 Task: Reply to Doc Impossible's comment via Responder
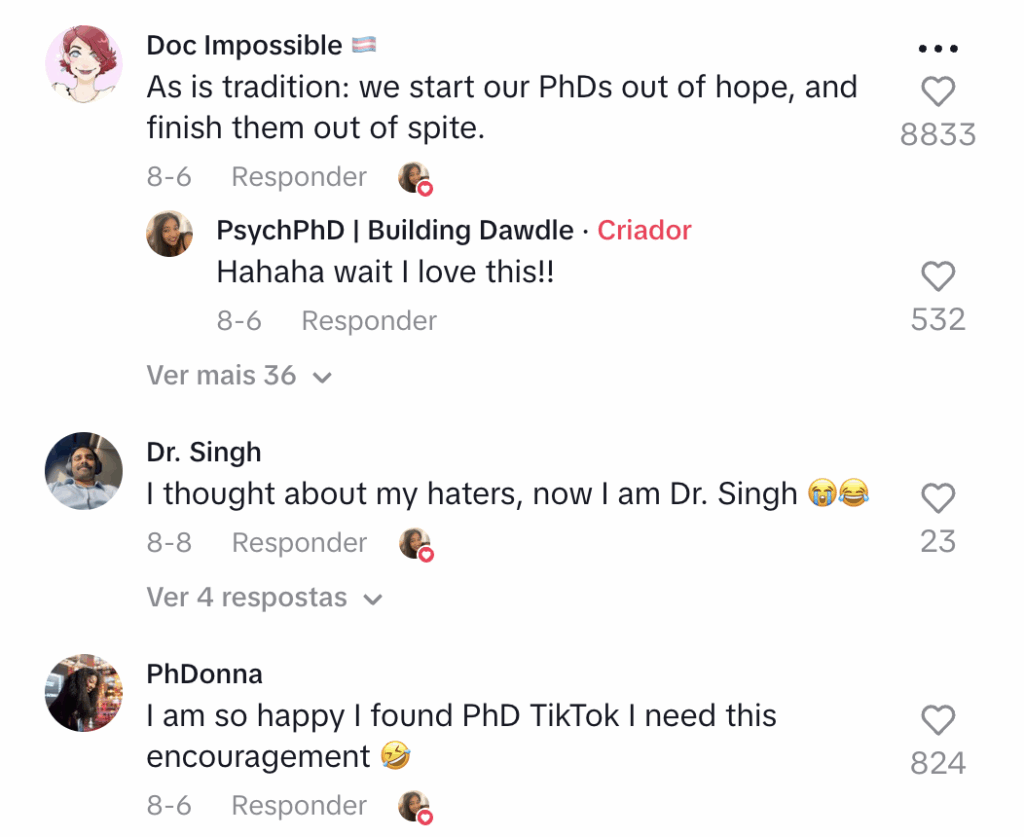(299, 177)
